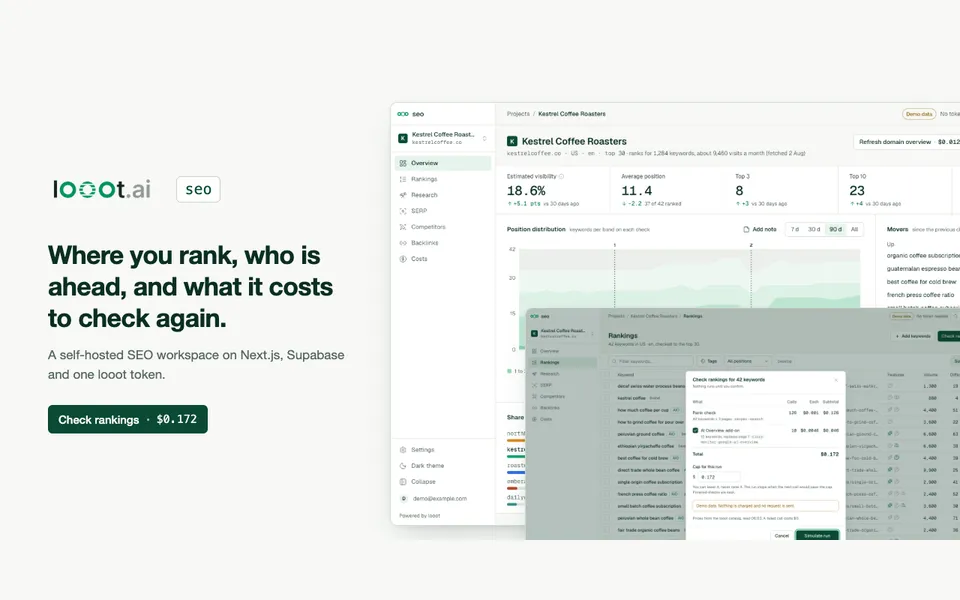Click Add keywords in Rankings window
The height and width of the screenshot is (600, 960).
pyautogui.click(x=913, y=336)
